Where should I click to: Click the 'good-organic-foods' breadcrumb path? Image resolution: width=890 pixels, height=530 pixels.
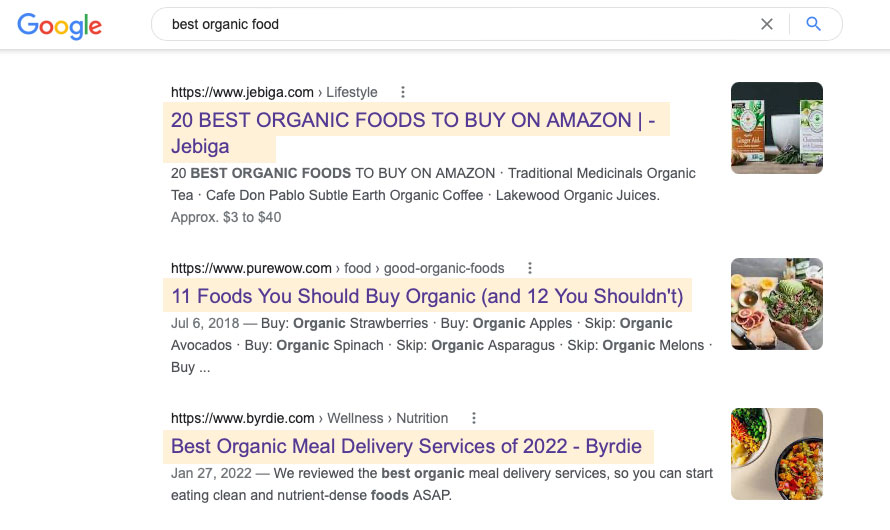tap(444, 268)
